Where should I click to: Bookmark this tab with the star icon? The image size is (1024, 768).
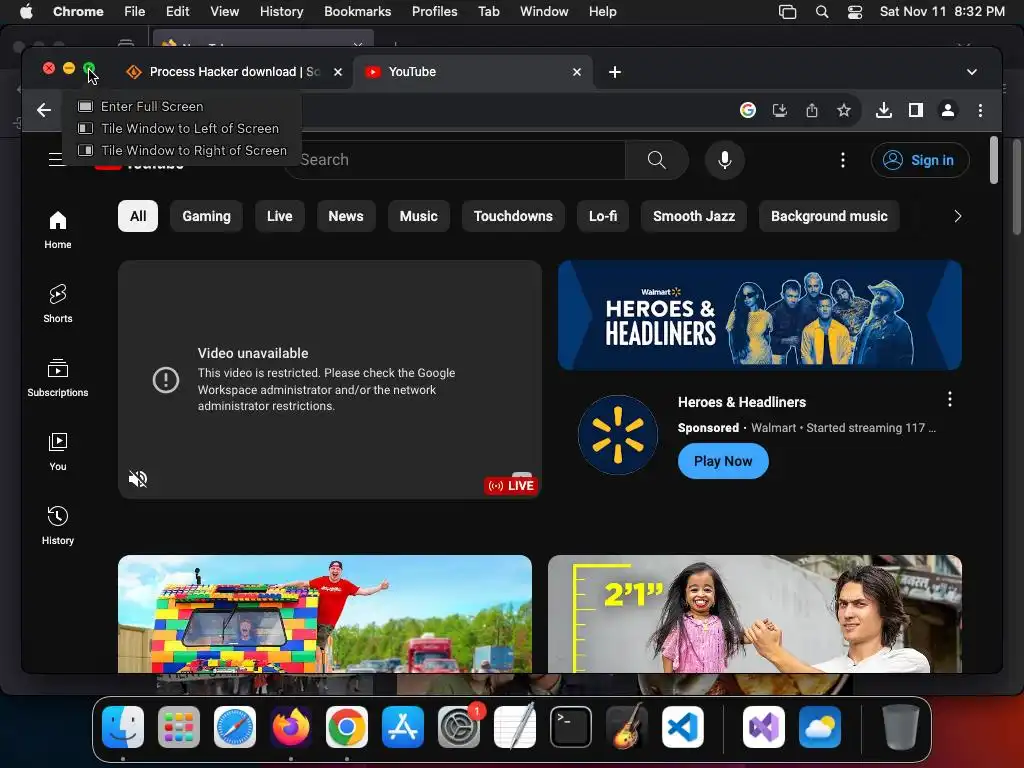844,110
